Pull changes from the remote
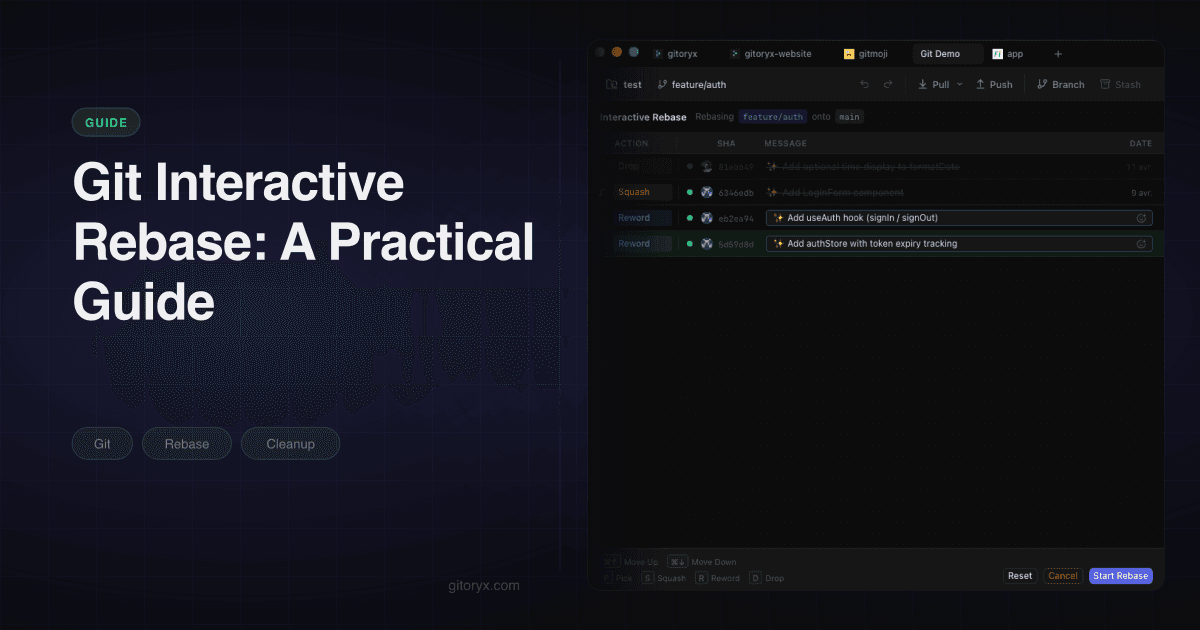1200x630 pixels. [x=934, y=85]
